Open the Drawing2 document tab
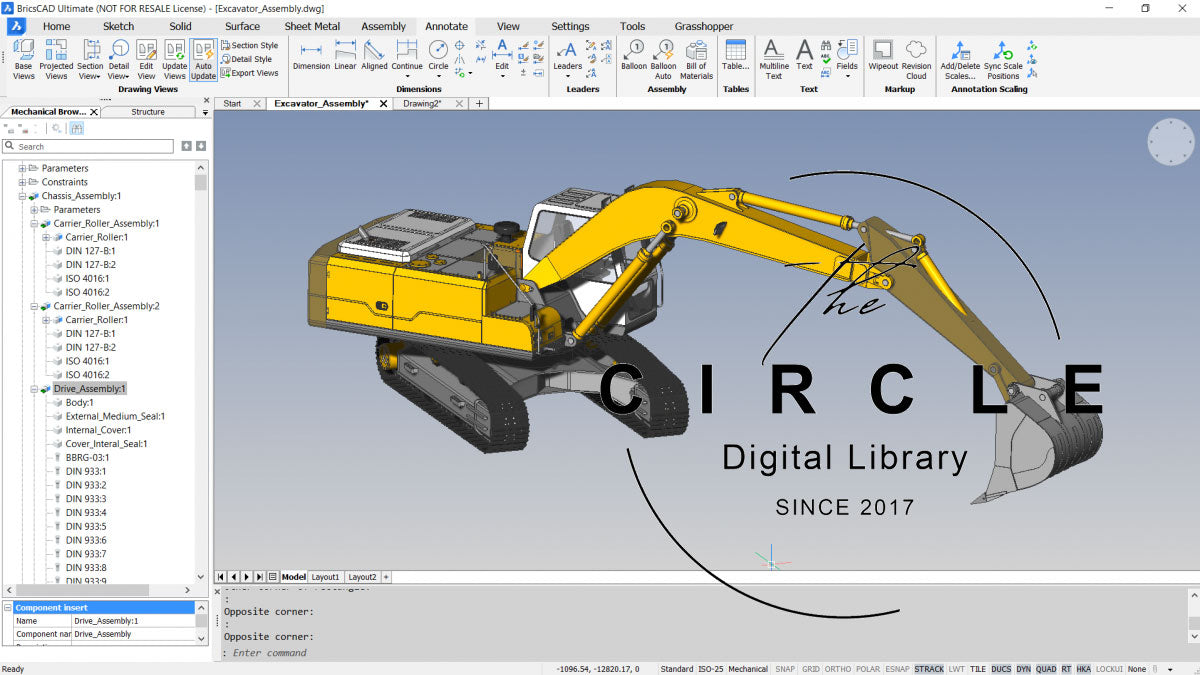This screenshot has width=1200, height=675. pos(422,104)
